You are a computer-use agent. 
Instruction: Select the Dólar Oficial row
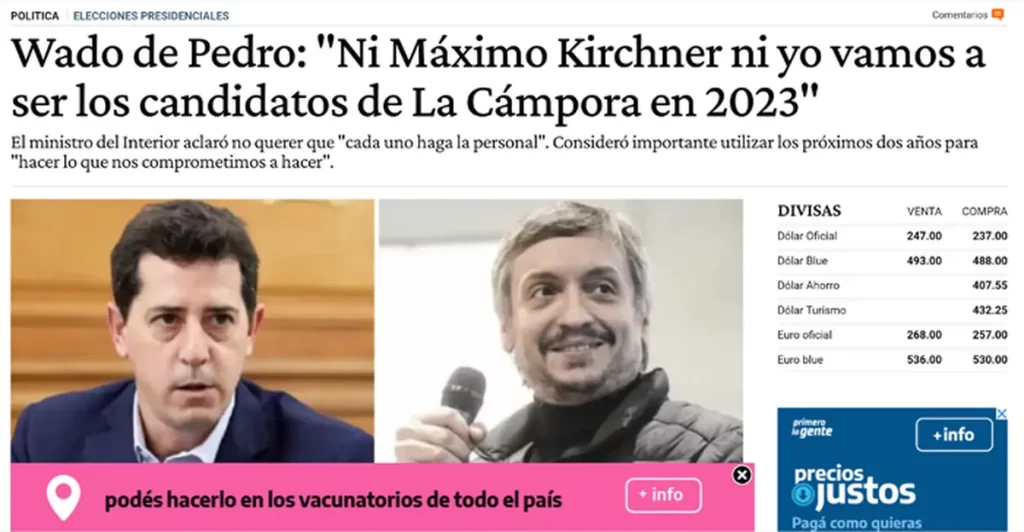[x=892, y=236]
